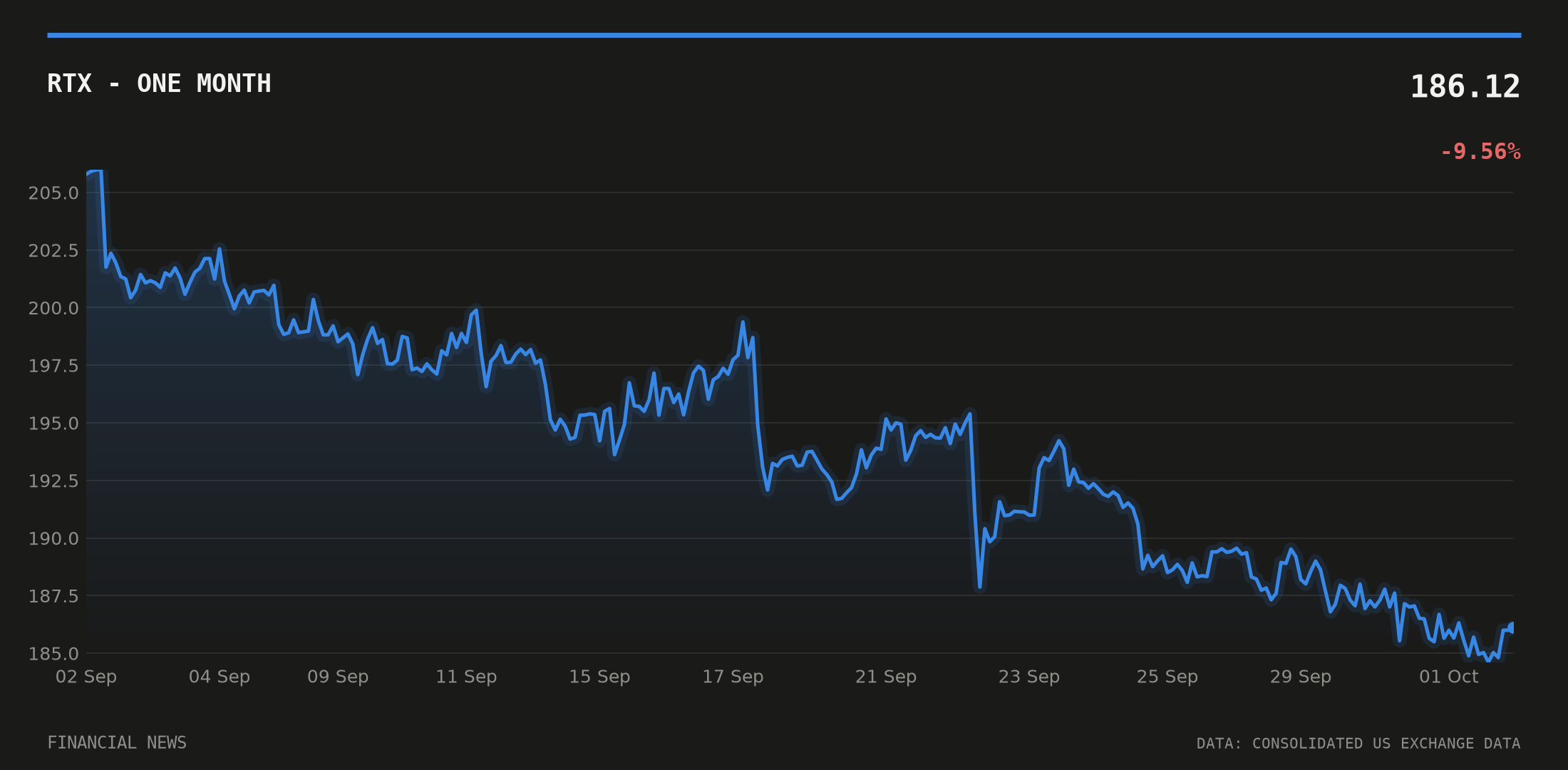Click the 197.5 y-axis label
This screenshot has width=1568, height=770.
(53, 366)
